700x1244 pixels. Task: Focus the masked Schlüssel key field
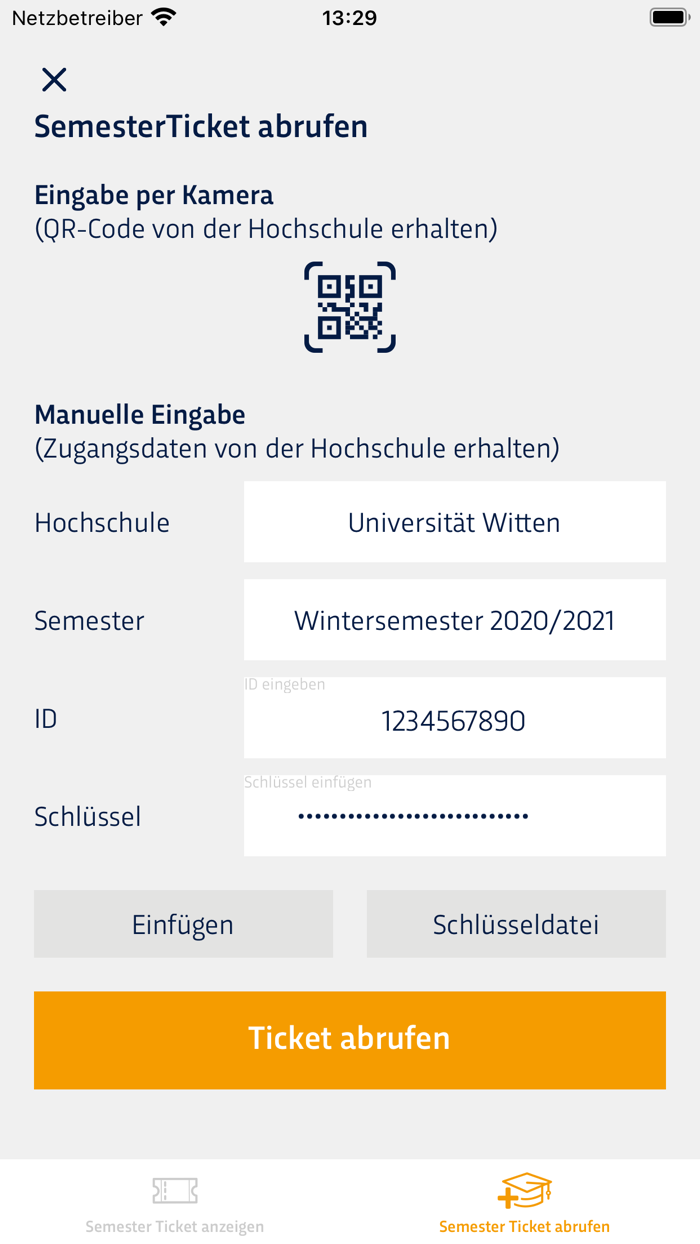454,817
